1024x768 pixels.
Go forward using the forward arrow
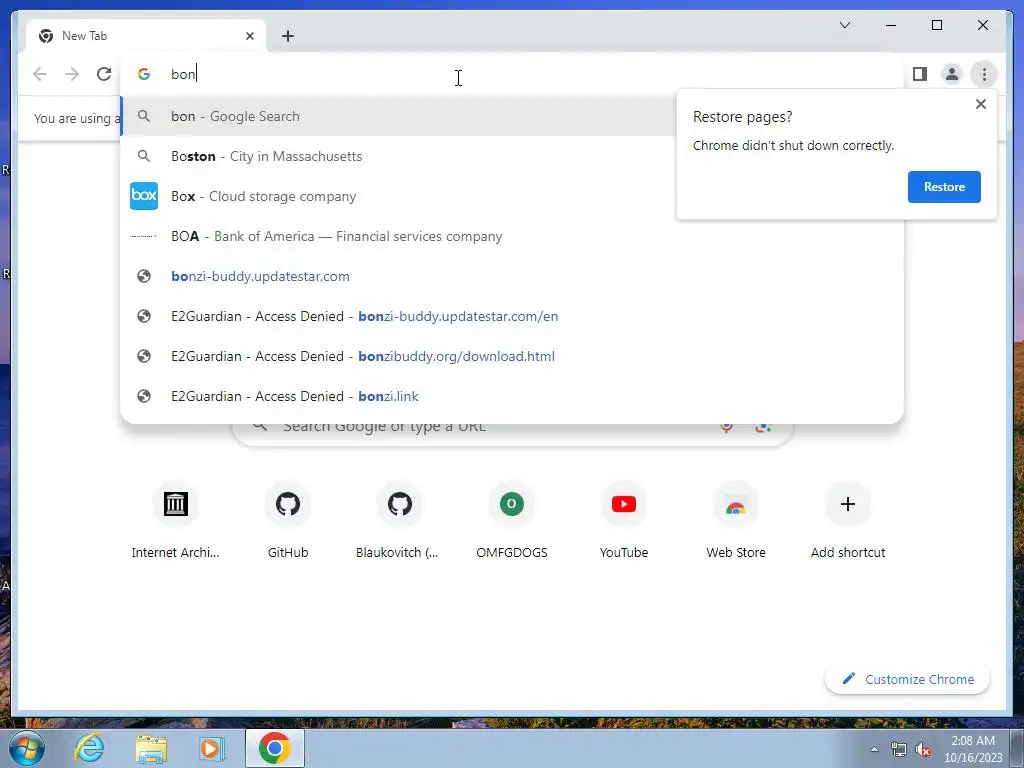(x=72, y=74)
